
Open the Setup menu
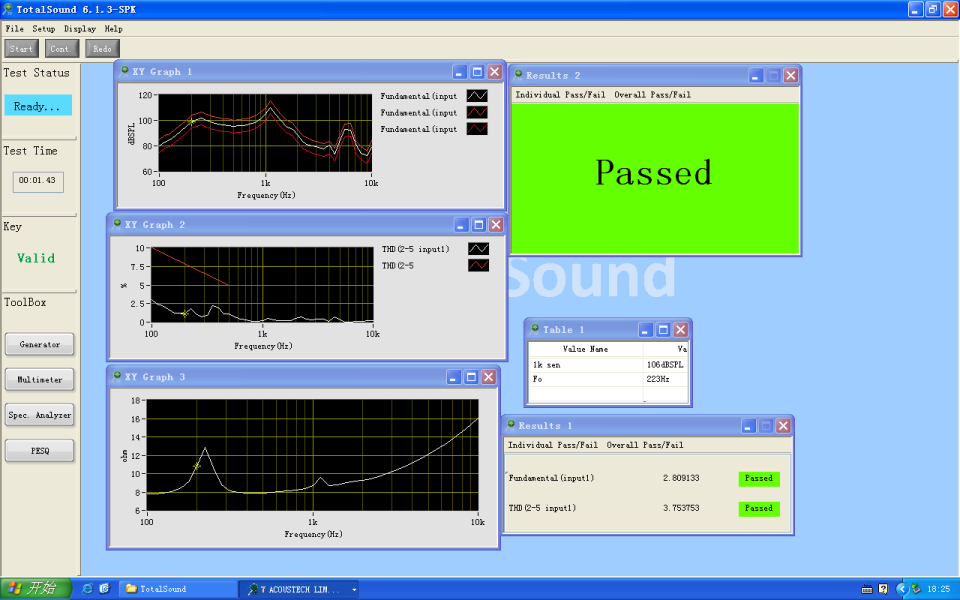click(x=43, y=29)
